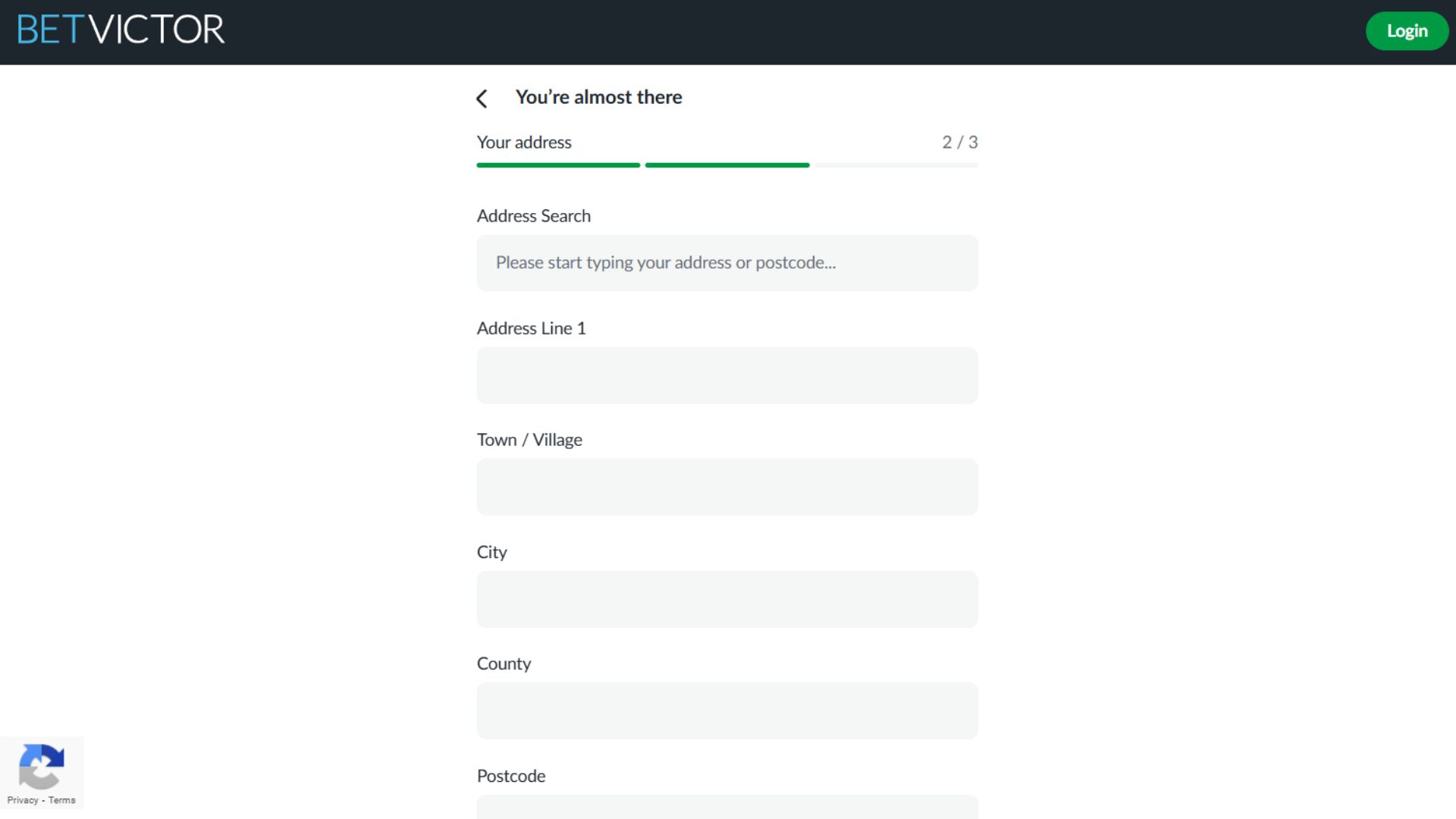
Task: Click the 'Address Line 1' label
Action: (x=531, y=328)
